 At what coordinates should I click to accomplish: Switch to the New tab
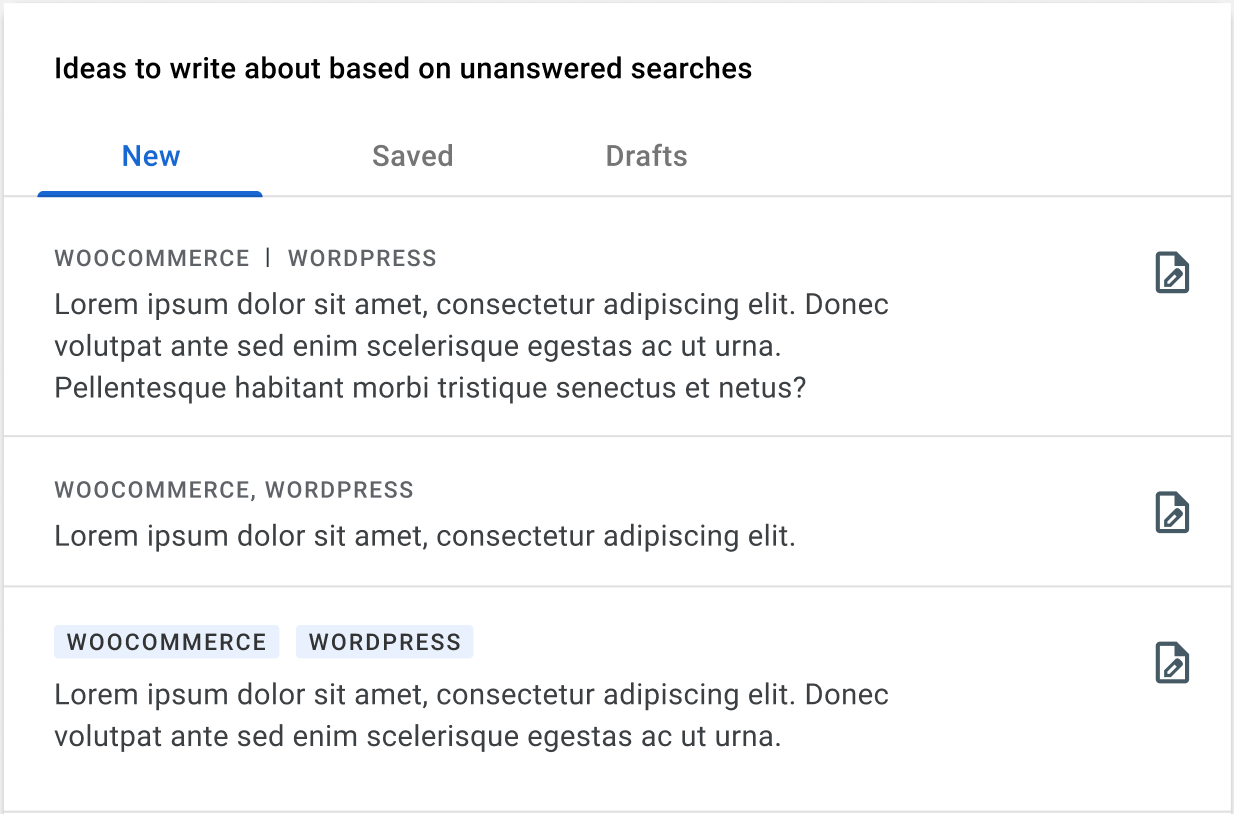point(151,156)
